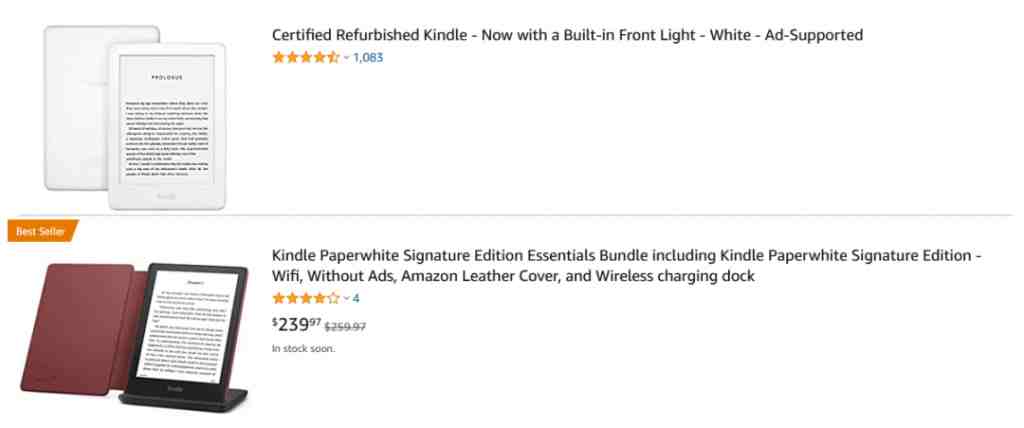Click first star of Paperwhite bundle rating
The width and height of the screenshot is (1024, 428).
coord(279,299)
